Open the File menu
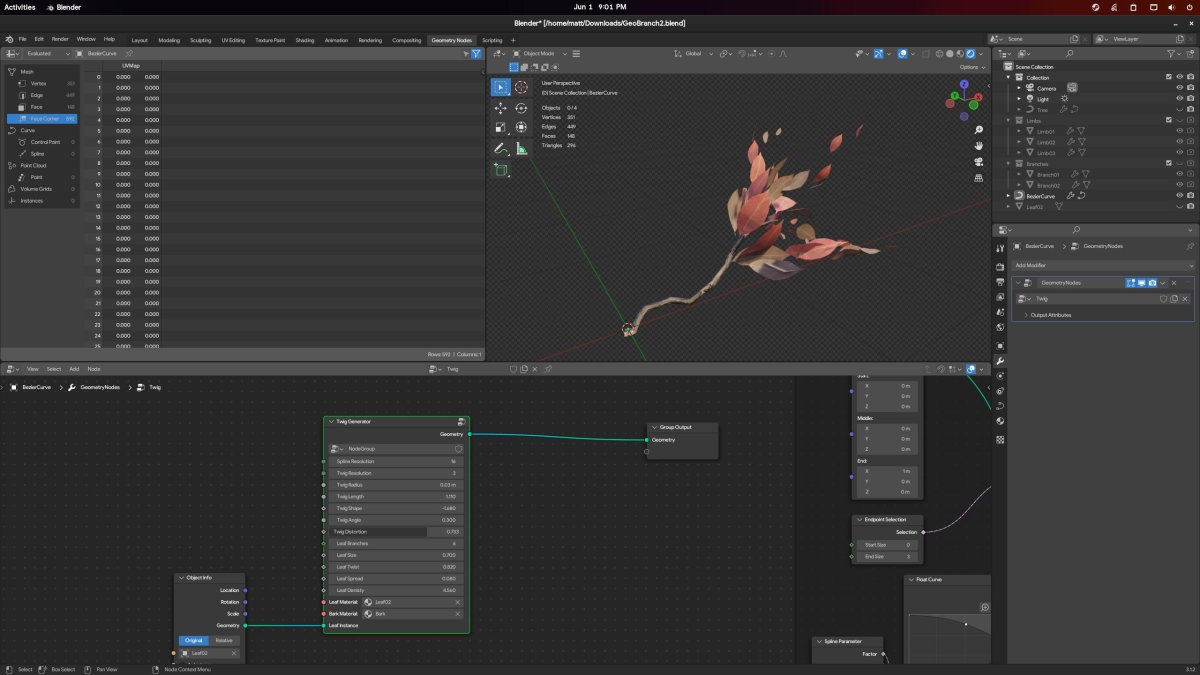Viewport: 1200px width, 675px height. (x=22, y=40)
